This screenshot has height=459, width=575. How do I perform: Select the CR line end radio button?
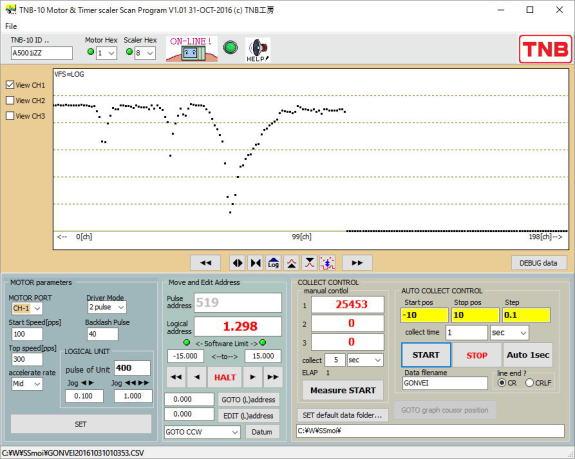(501, 383)
